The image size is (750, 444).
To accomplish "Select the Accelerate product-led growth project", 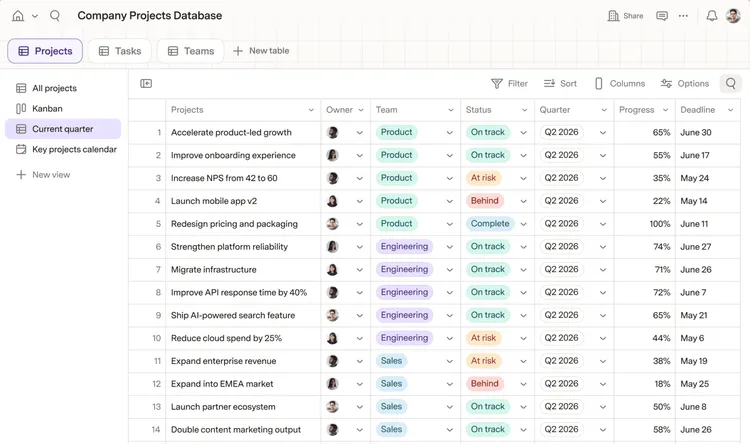I will click(231, 133).
